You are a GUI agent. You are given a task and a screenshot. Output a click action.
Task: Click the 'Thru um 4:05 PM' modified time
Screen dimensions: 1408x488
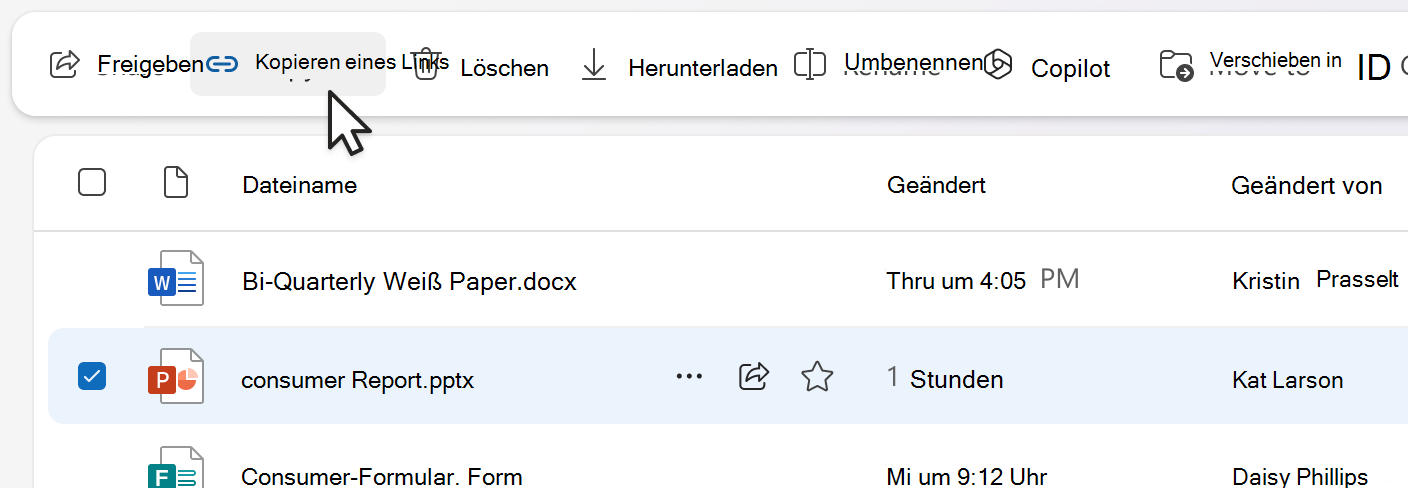(x=983, y=281)
